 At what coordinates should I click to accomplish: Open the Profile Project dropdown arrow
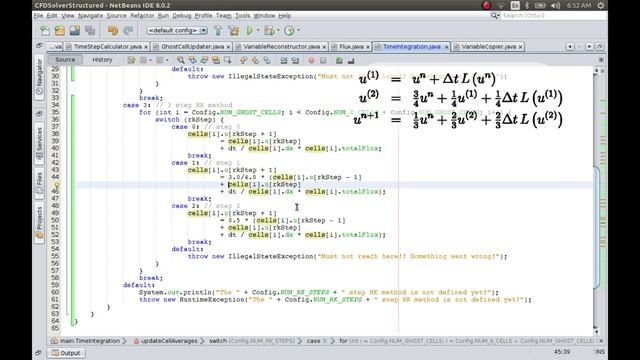[x=298, y=31]
